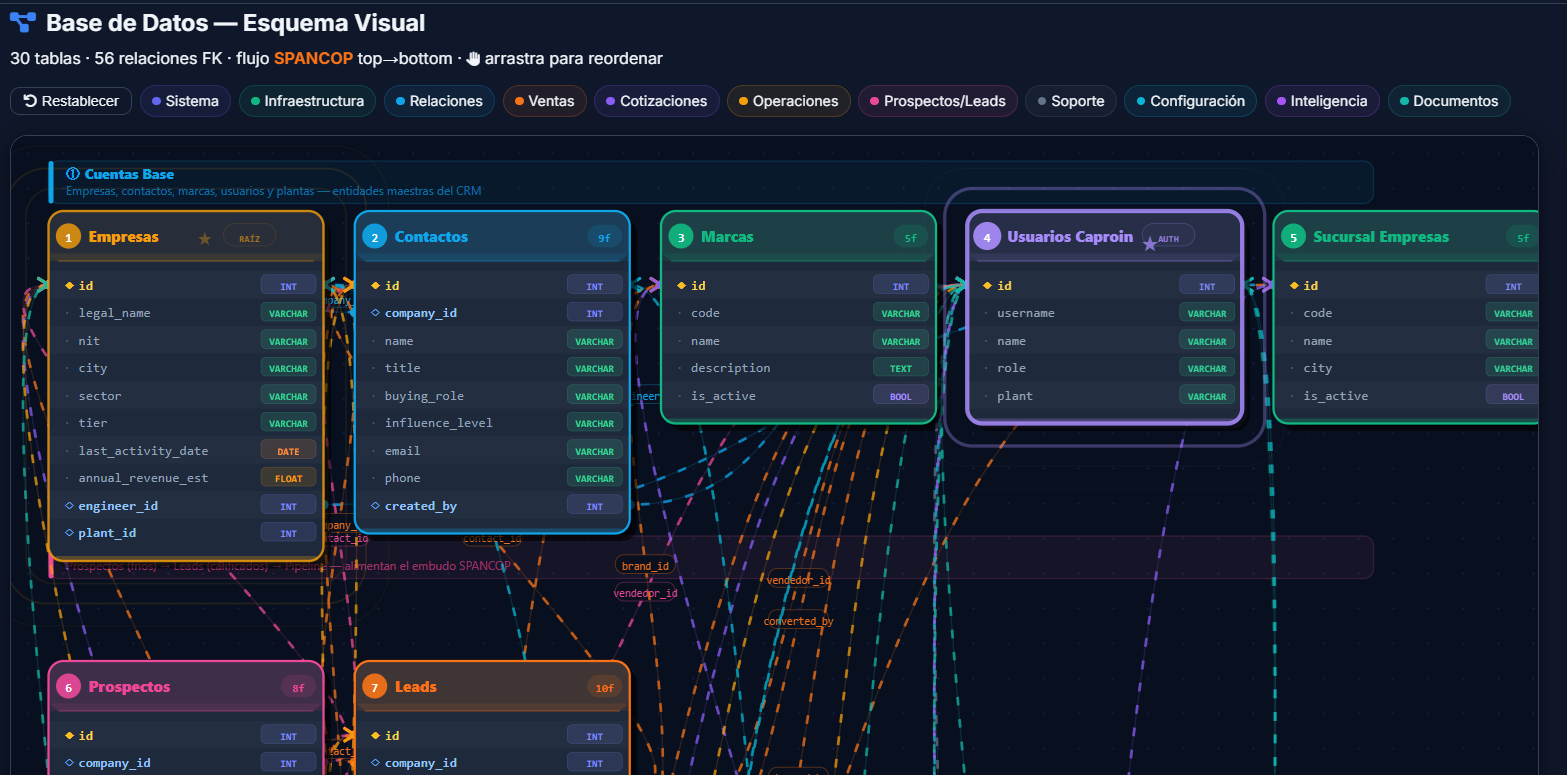
Task: Click the 9f field count on Contactos
Action: tap(604, 238)
